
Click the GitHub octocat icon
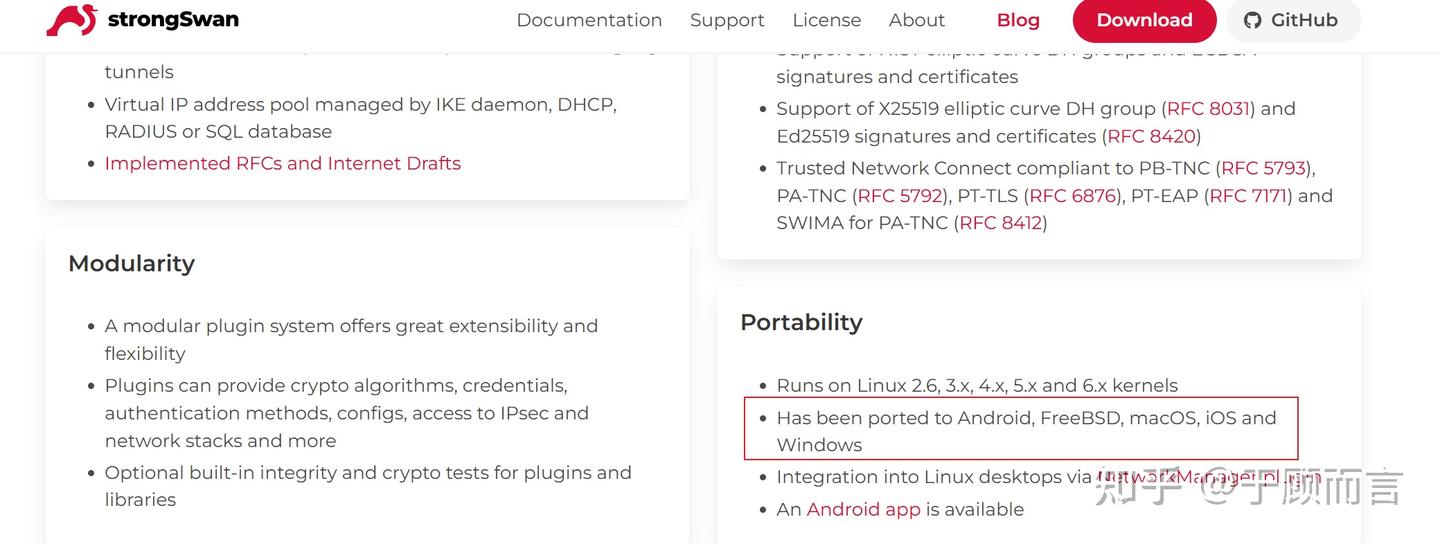(x=1252, y=20)
